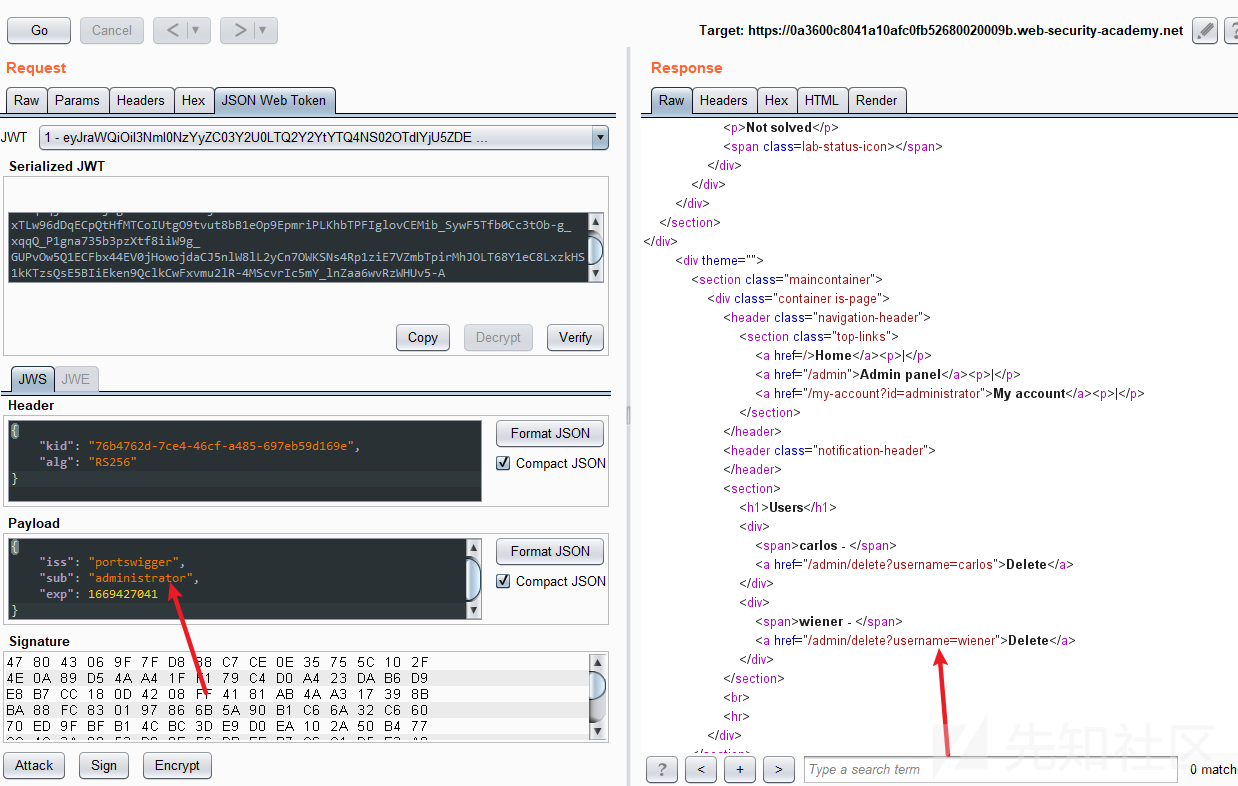
Task: Click Format JSON beside the Header
Action: [x=550, y=433]
